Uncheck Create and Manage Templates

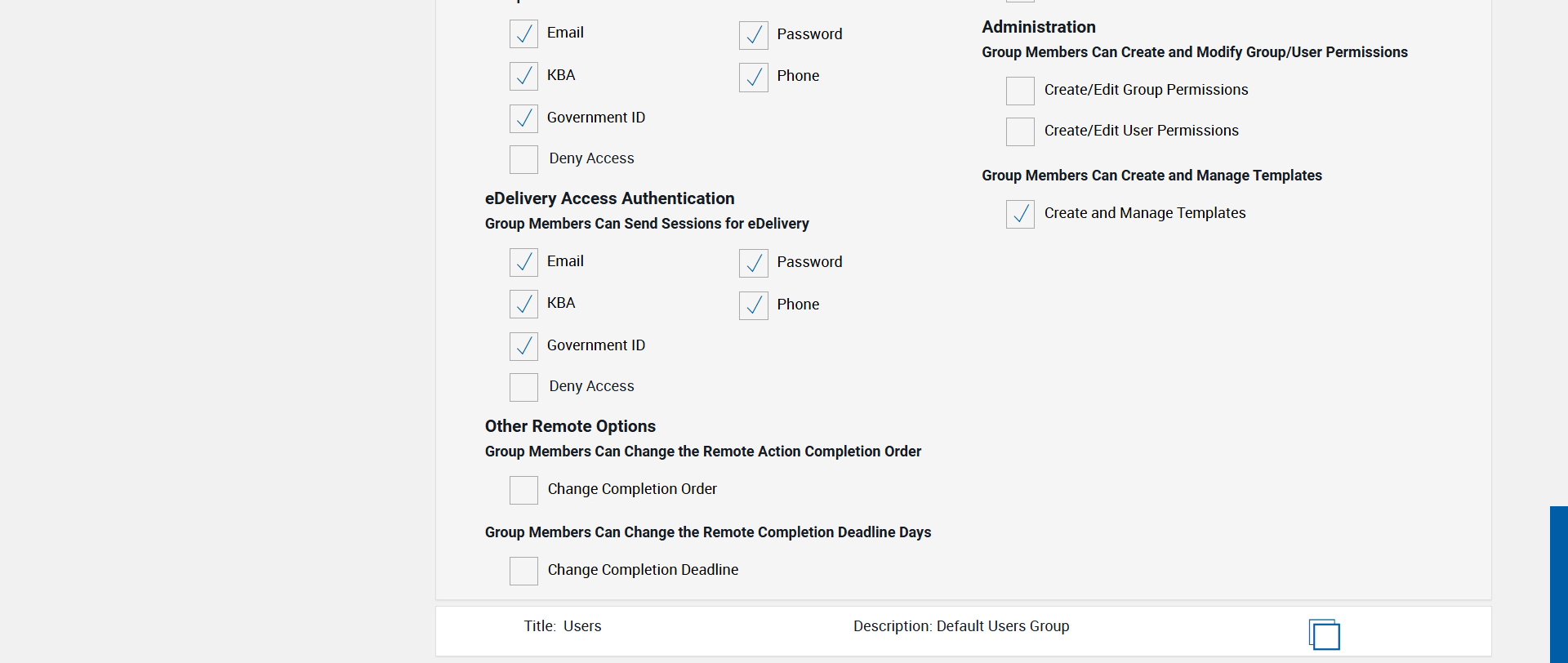[x=1020, y=214]
